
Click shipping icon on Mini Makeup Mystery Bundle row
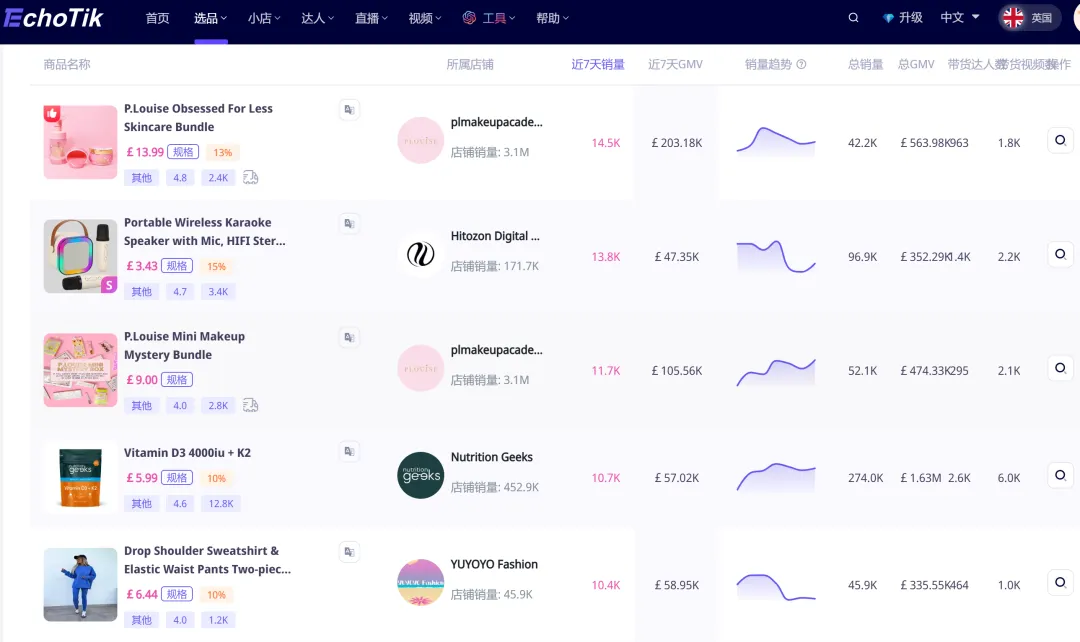coord(251,406)
